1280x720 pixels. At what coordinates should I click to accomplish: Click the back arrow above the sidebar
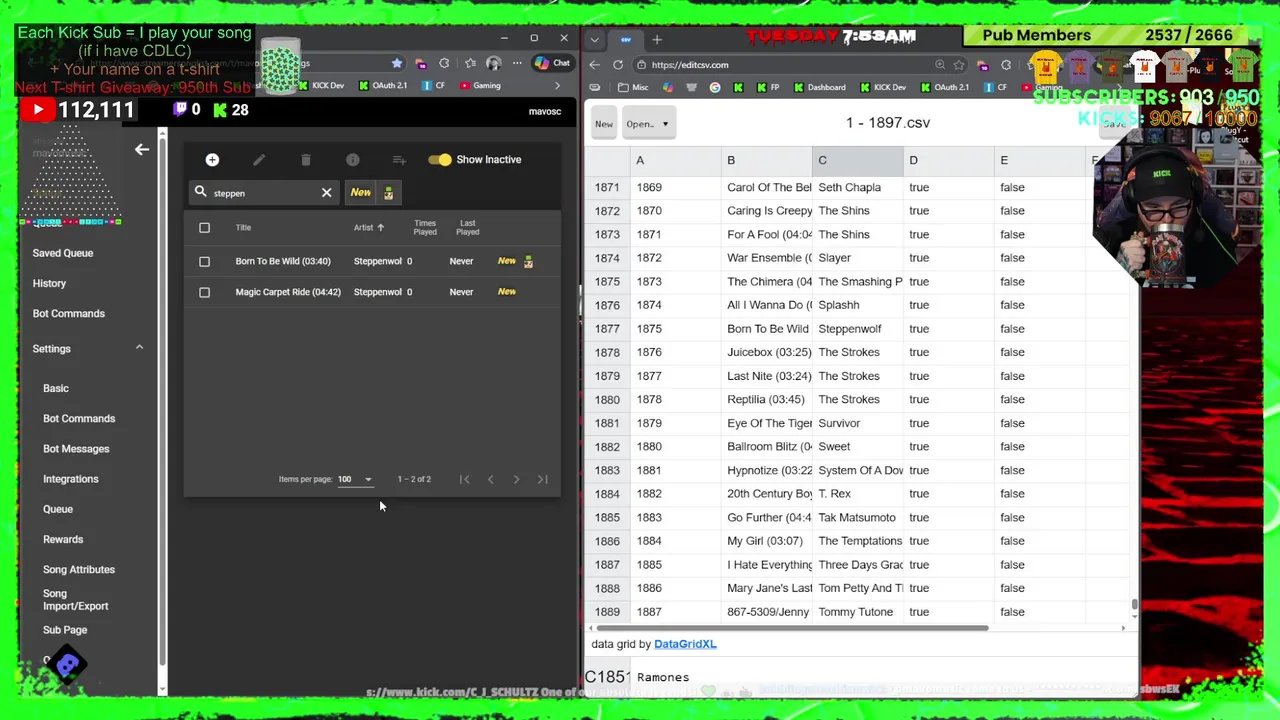(142, 150)
